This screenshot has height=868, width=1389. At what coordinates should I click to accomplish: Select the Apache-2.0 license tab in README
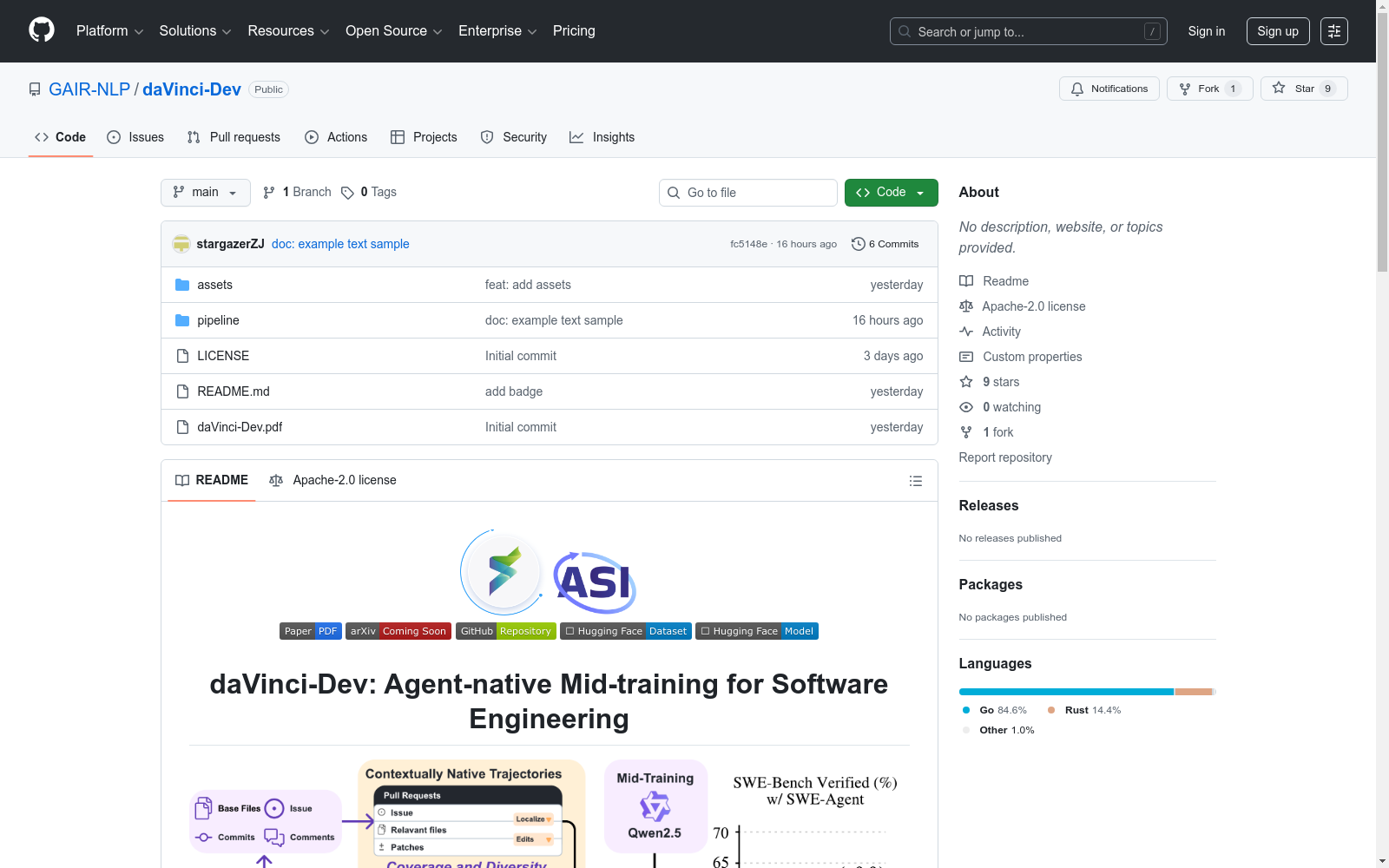point(333,480)
